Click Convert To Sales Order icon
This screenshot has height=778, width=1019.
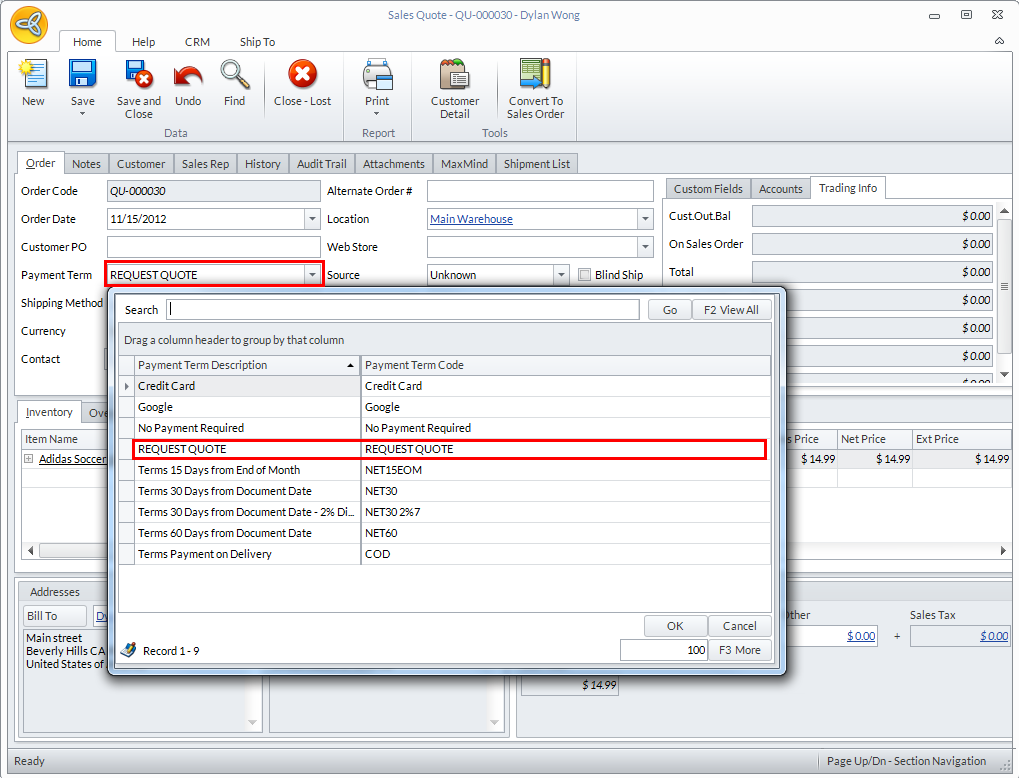coord(535,76)
